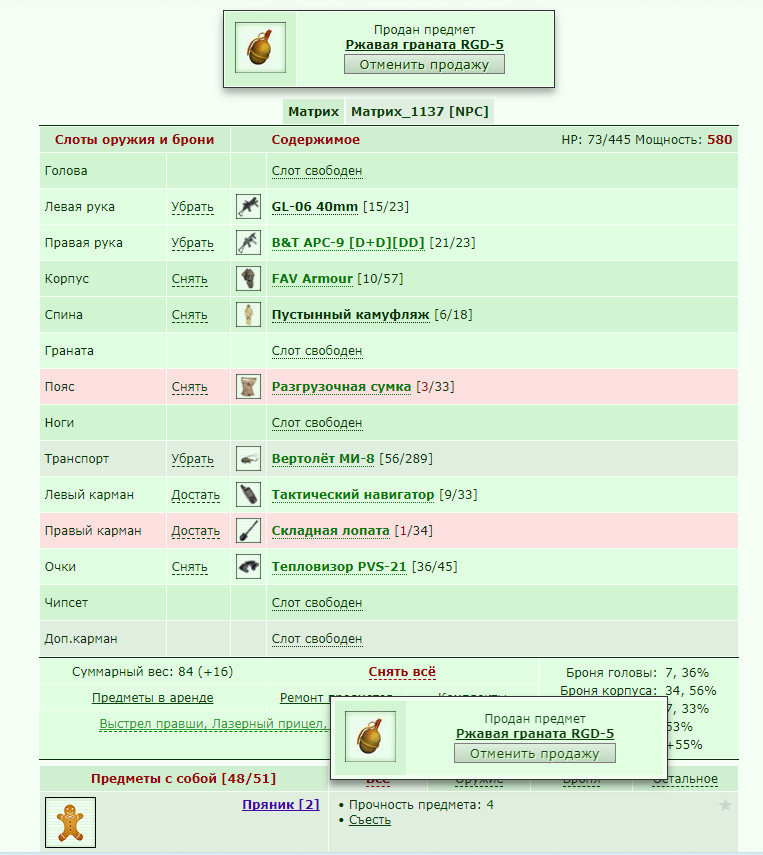The height and width of the screenshot is (855, 763).
Task: Open the B&T APC-9 [D+D][DD] link
Action: 348,243
